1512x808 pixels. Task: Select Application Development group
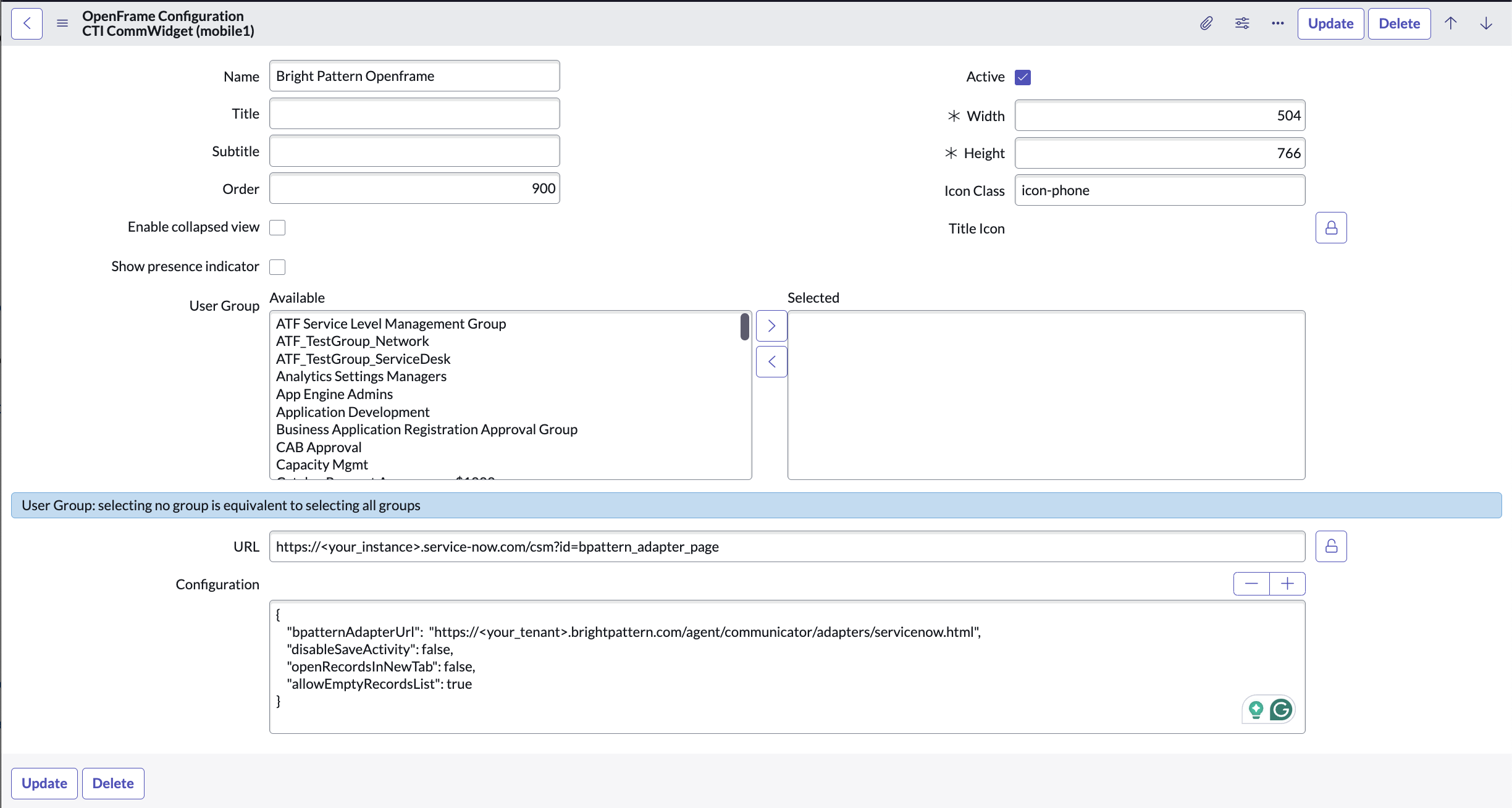tap(353, 412)
